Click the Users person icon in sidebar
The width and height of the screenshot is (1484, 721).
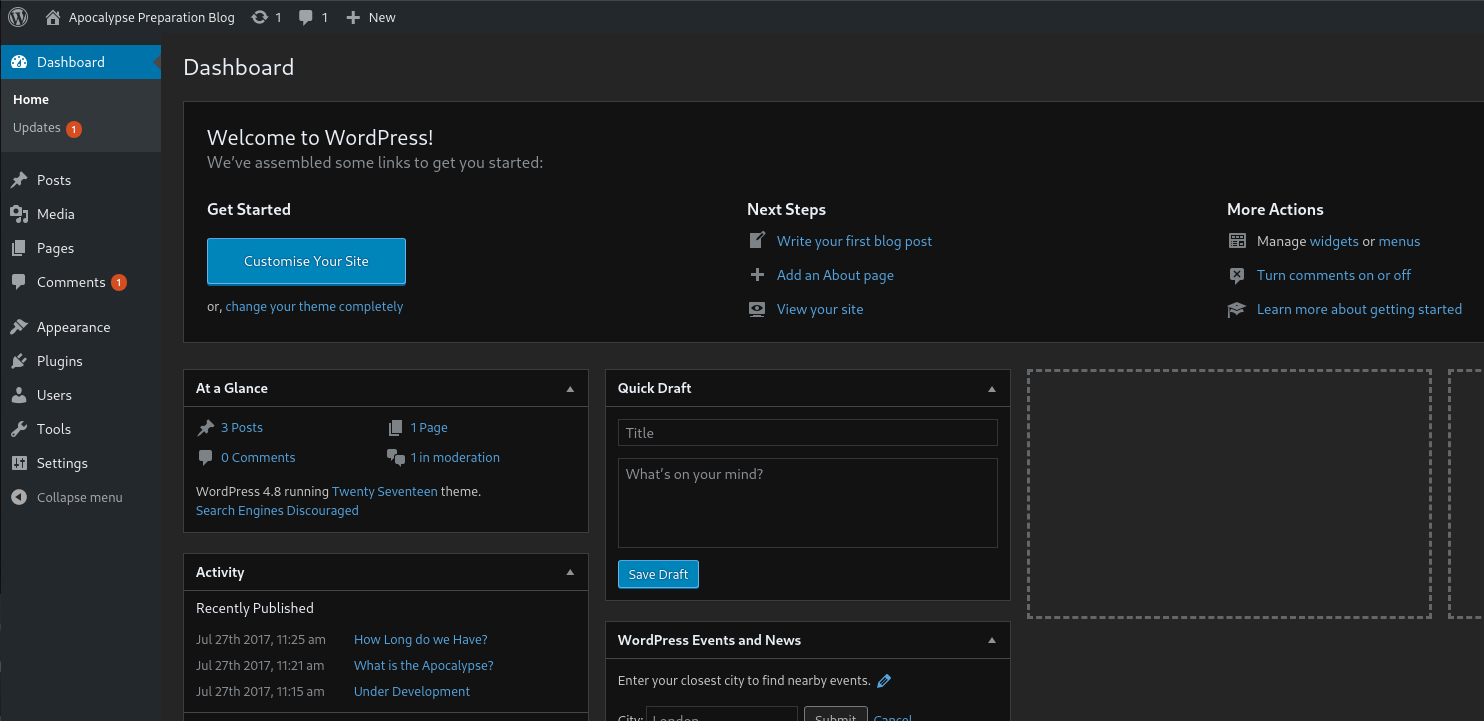click(19, 395)
